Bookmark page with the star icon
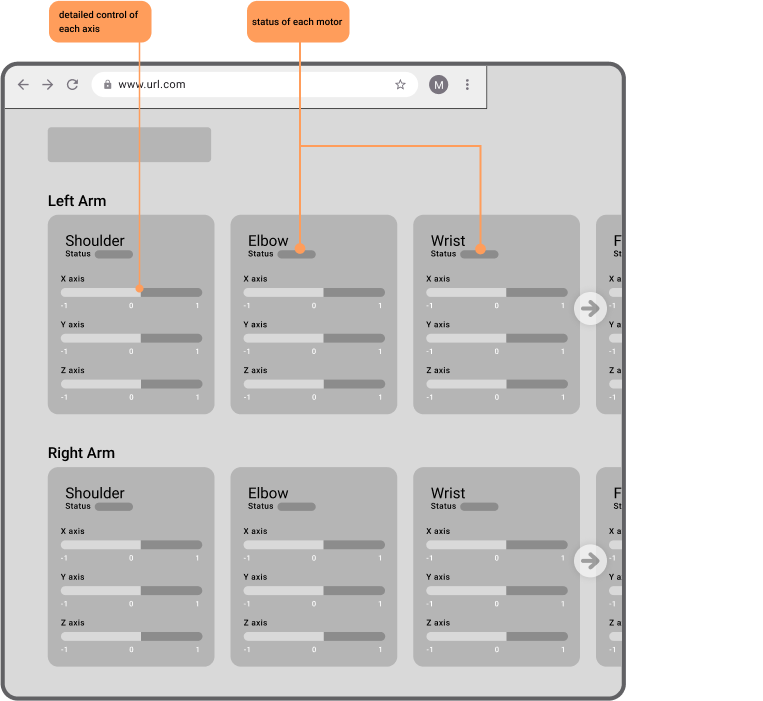763x701 pixels. tap(400, 85)
